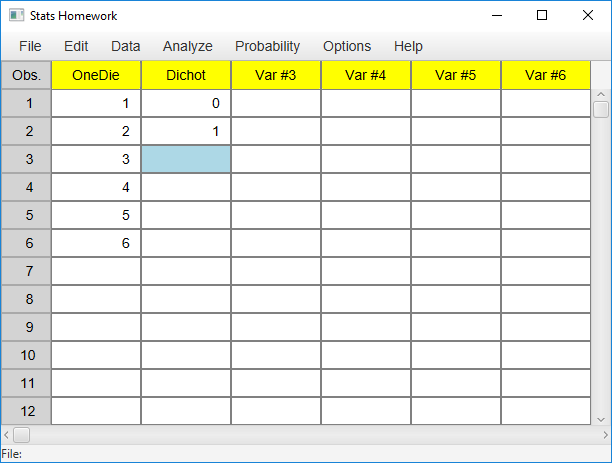Click the vertical scrollbar up arrow
612x463 pixels.
[601, 94]
